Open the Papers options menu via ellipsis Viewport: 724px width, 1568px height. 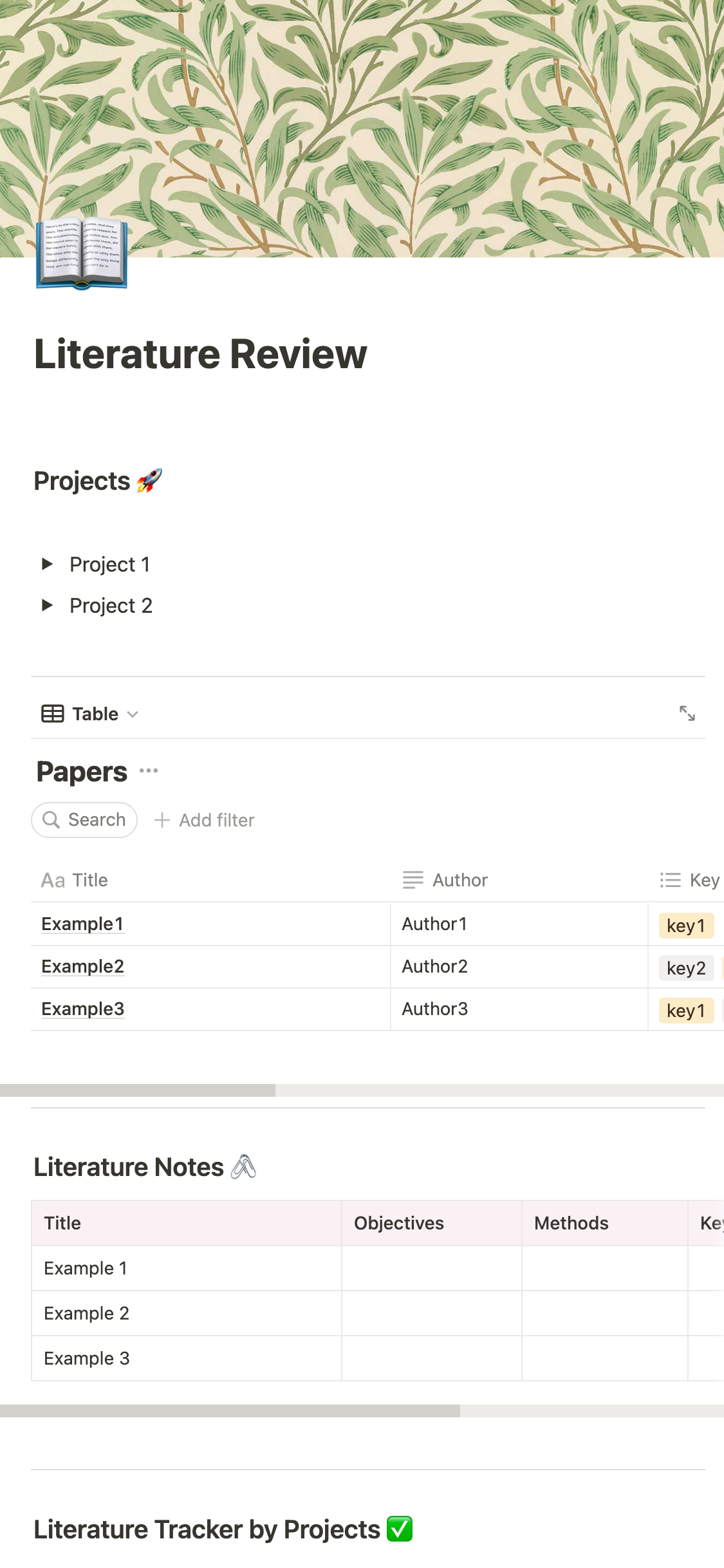[x=148, y=770]
